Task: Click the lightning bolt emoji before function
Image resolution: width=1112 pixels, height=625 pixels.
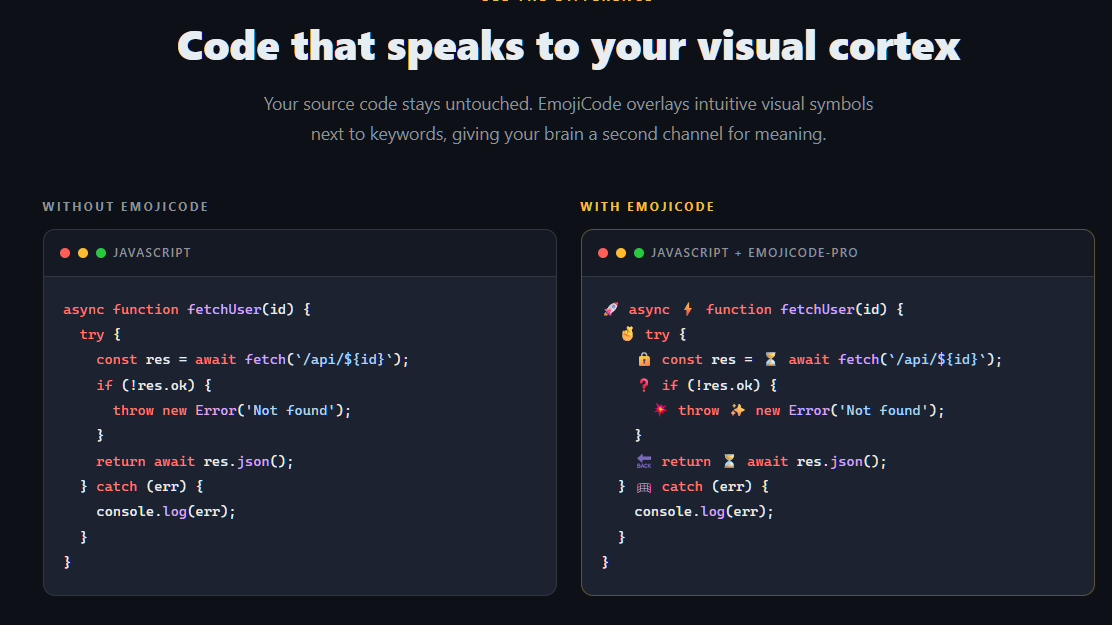Action: (x=688, y=310)
